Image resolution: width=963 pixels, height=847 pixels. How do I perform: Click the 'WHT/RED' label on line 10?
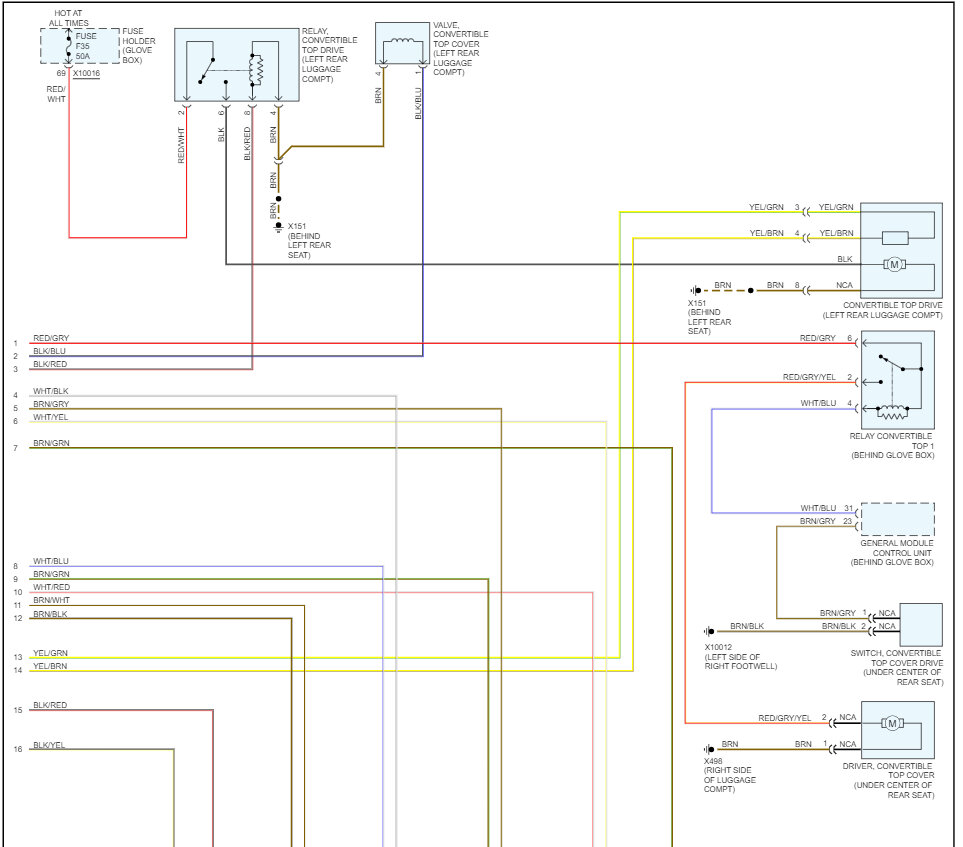[51, 587]
